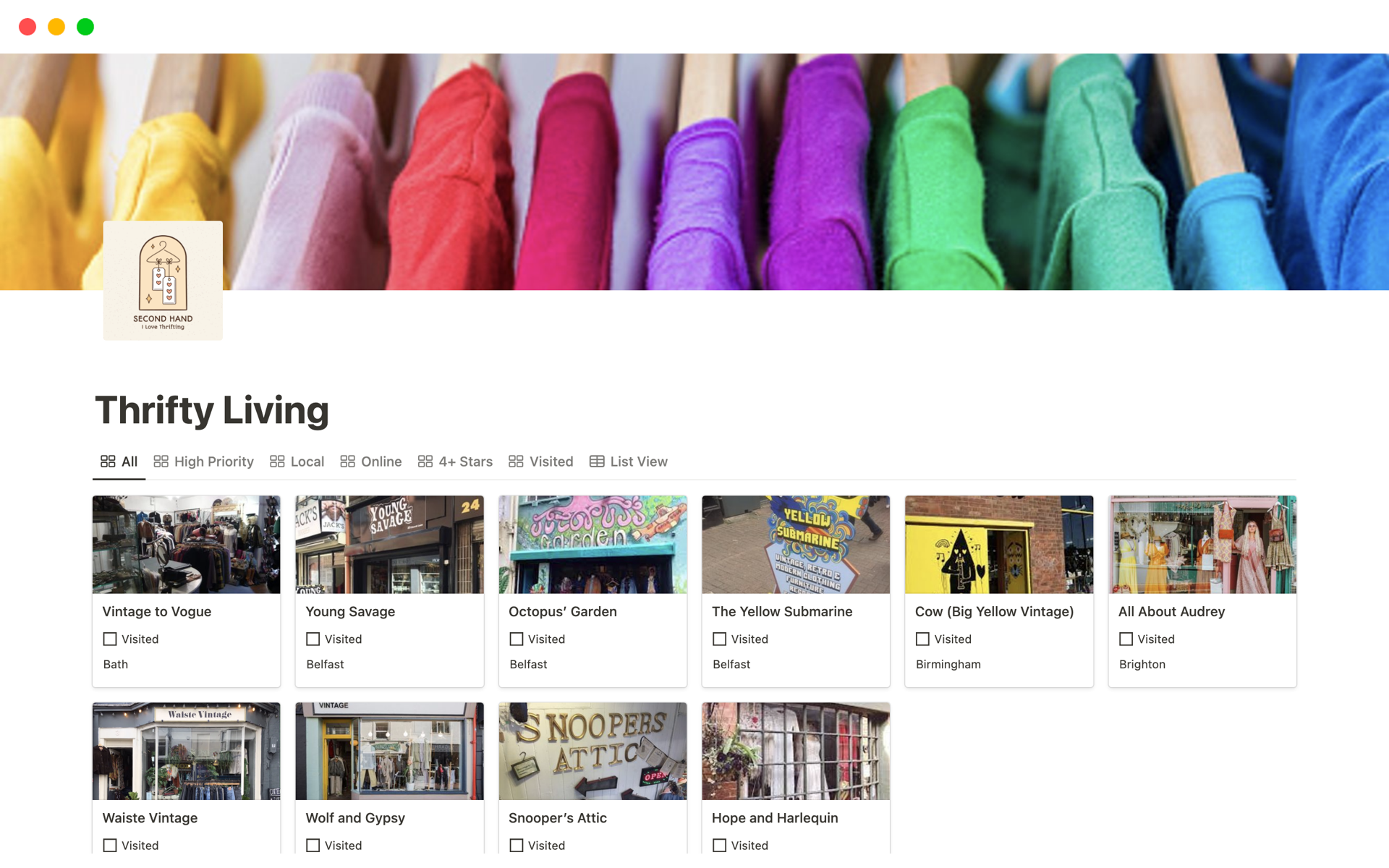The image size is (1389, 868).
Task: Switch to the High Priority view
Action: 213,461
